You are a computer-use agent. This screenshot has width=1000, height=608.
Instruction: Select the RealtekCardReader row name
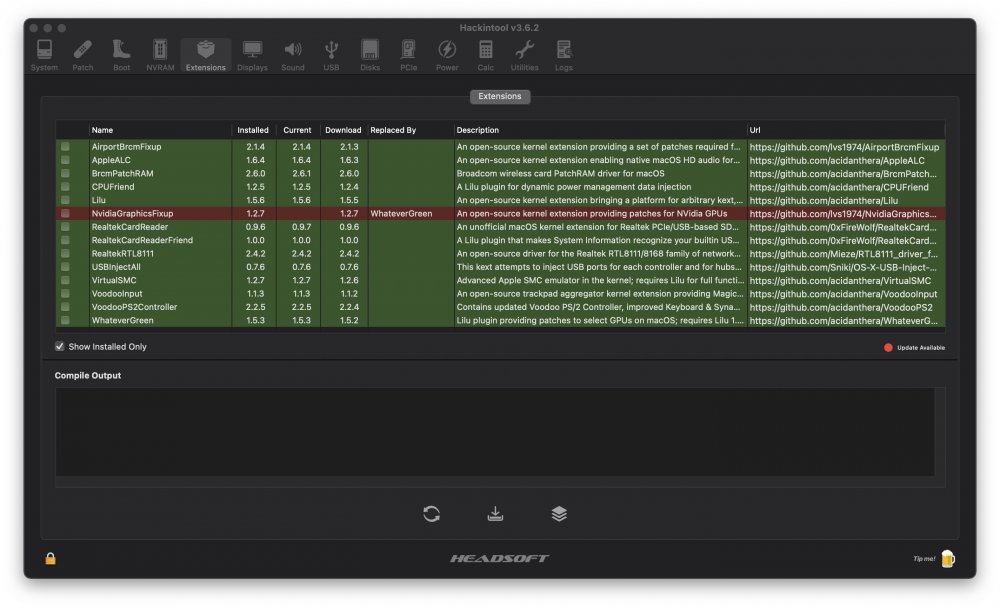coord(129,227)
